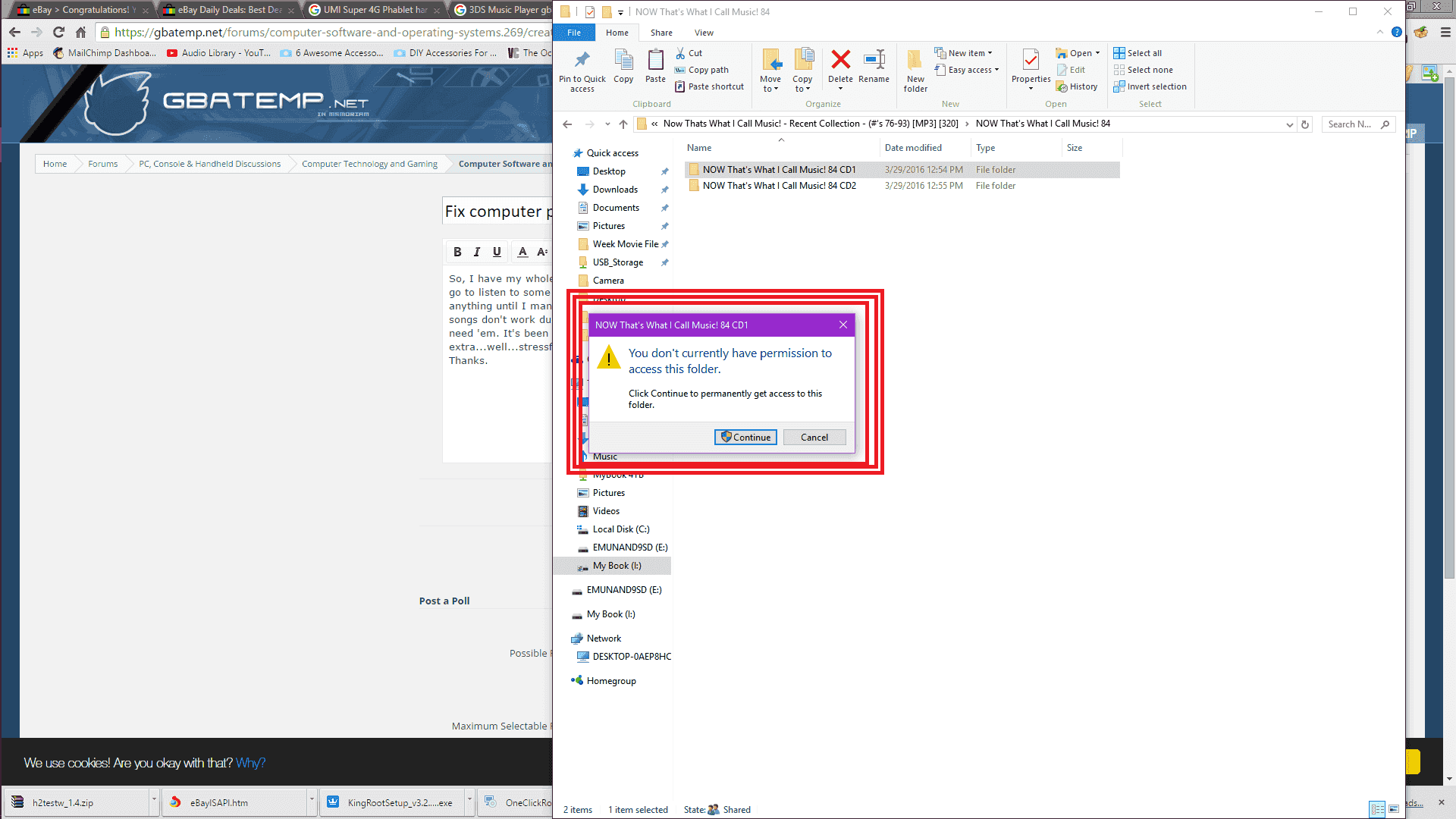
Task: Click Cancel in permission dialog
Action: coord(814,438)
